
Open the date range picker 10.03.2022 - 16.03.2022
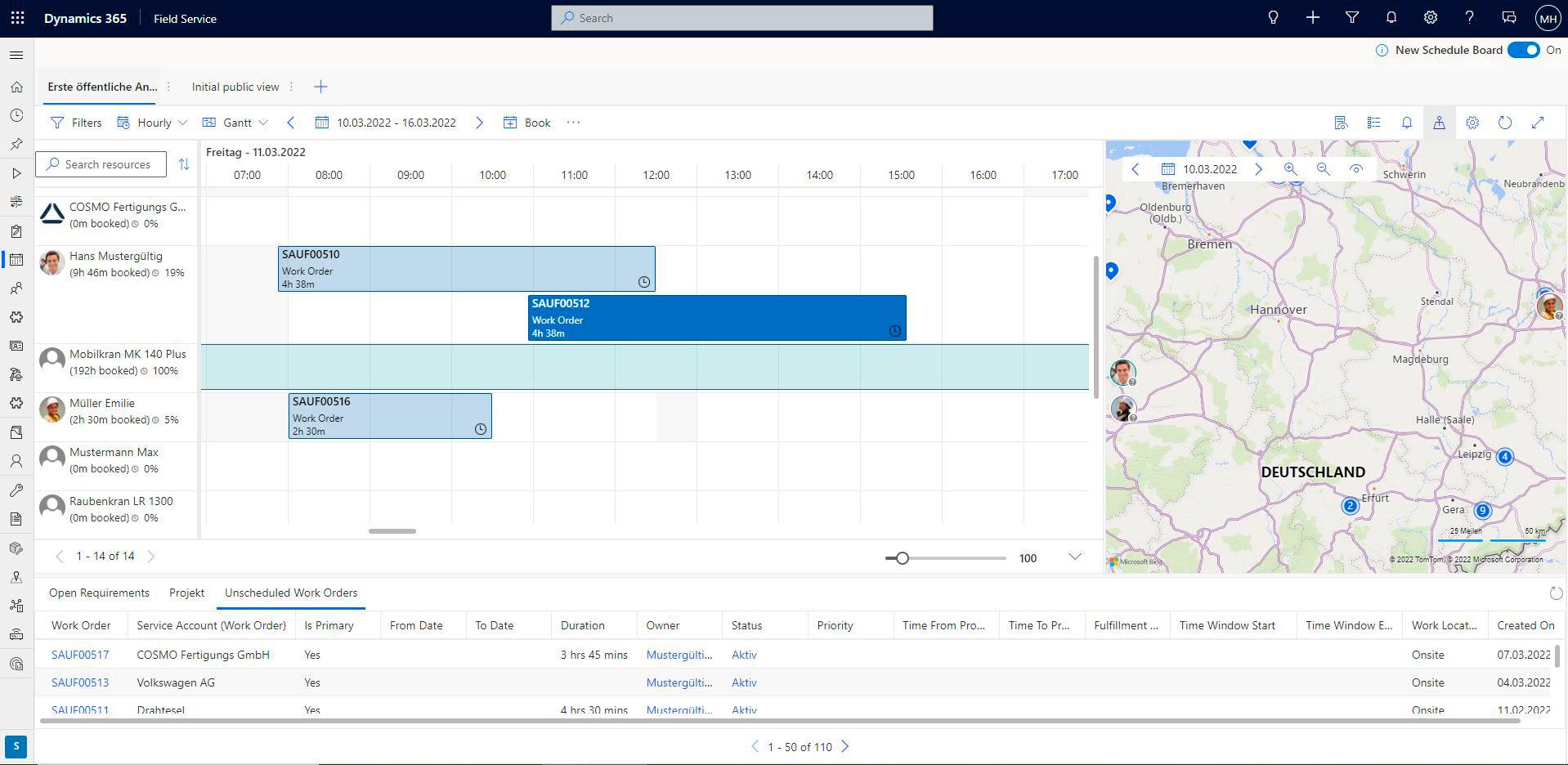click(x=386, y=123)
